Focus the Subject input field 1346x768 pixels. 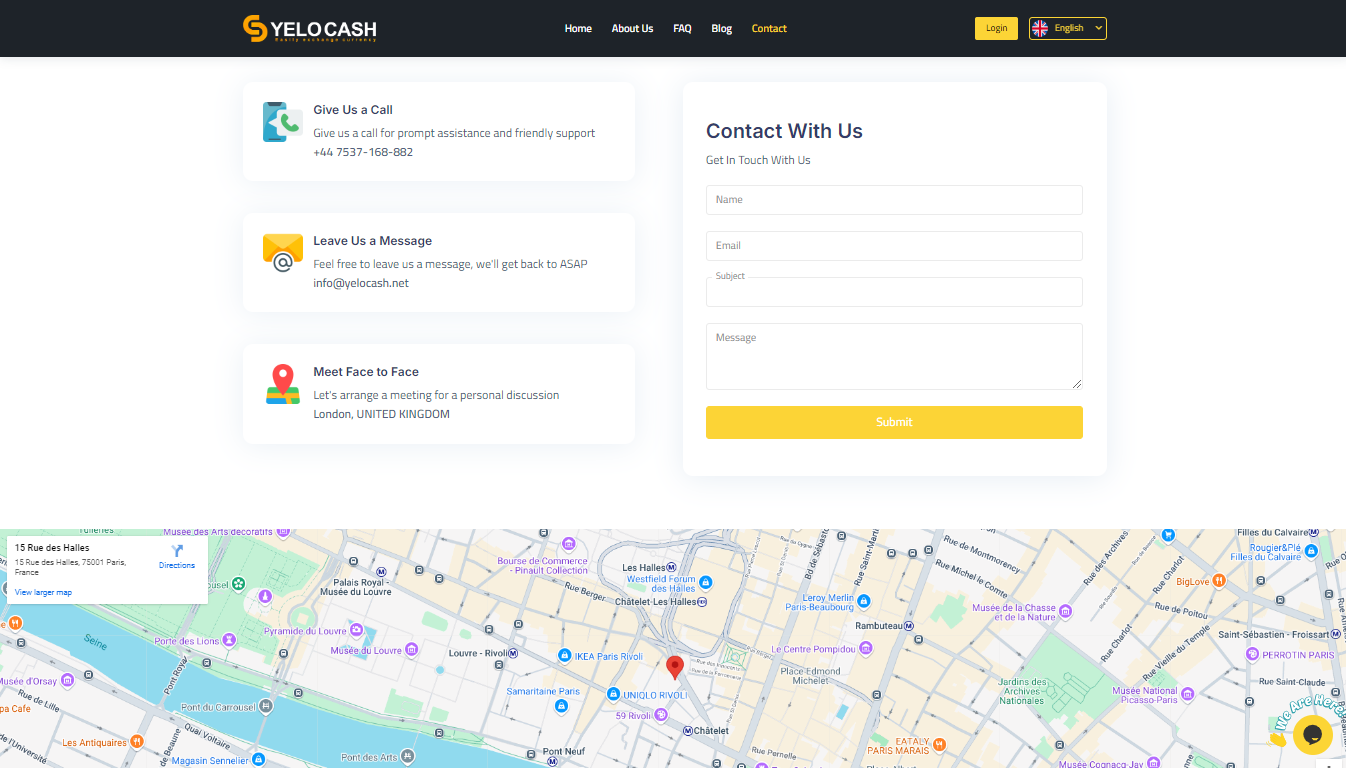(894, 292)
